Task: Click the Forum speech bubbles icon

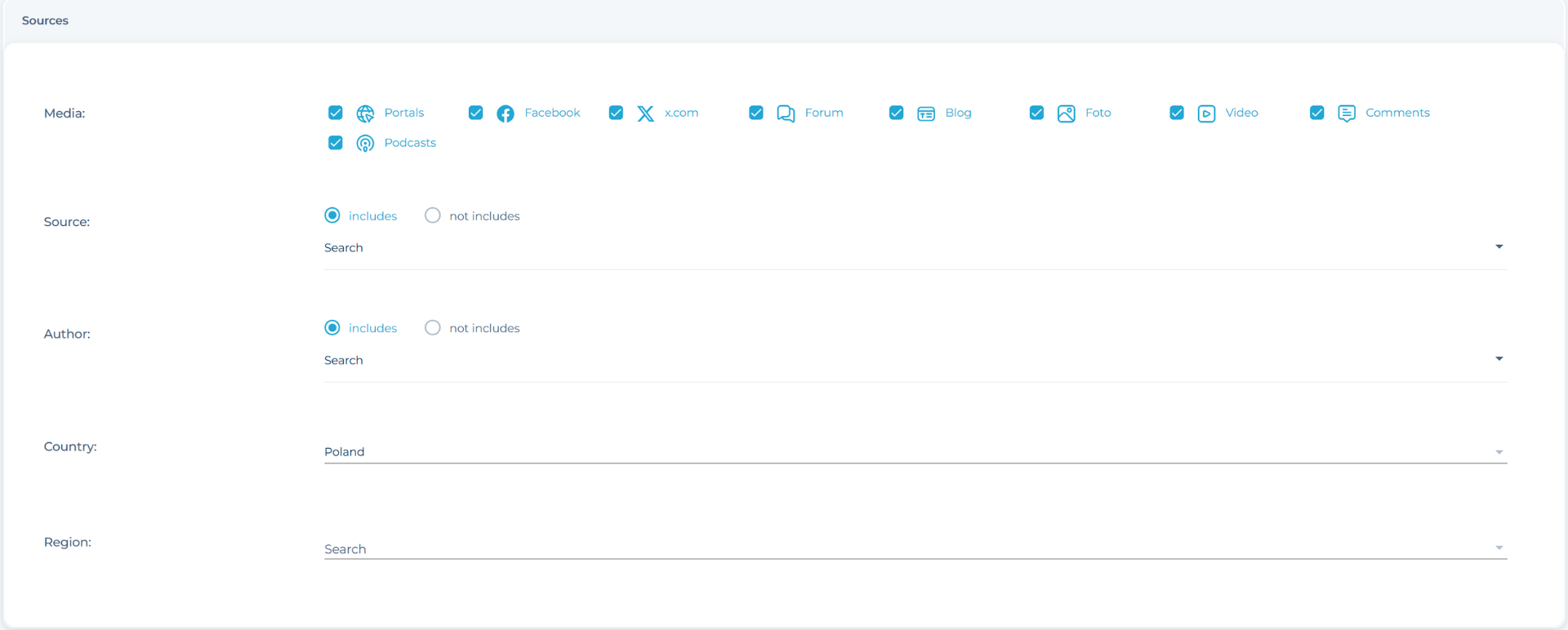Action: pos(786,113)
